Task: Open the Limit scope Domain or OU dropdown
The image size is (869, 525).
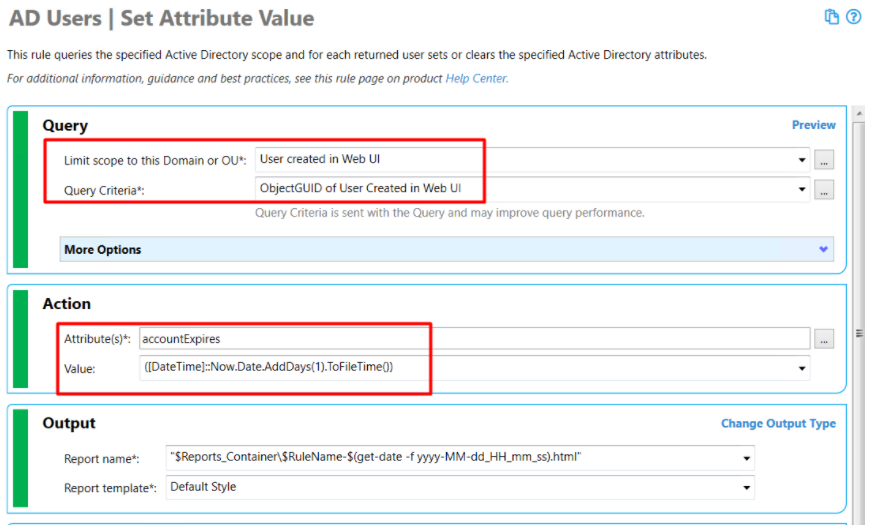Action: [801, 160]
